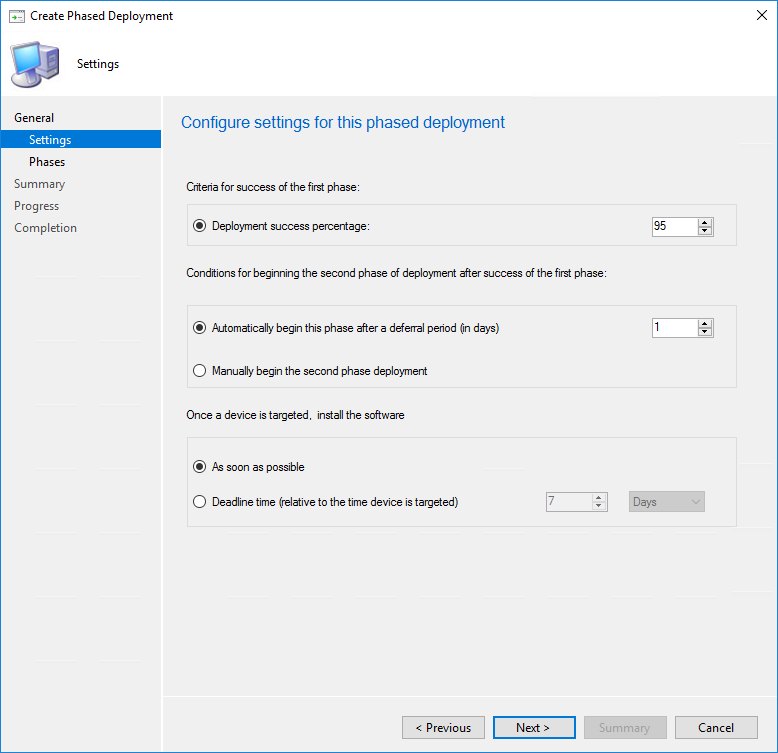Screen dimensions: 778x753
Task: Click the success percentage input field
Action: (675, 227)
